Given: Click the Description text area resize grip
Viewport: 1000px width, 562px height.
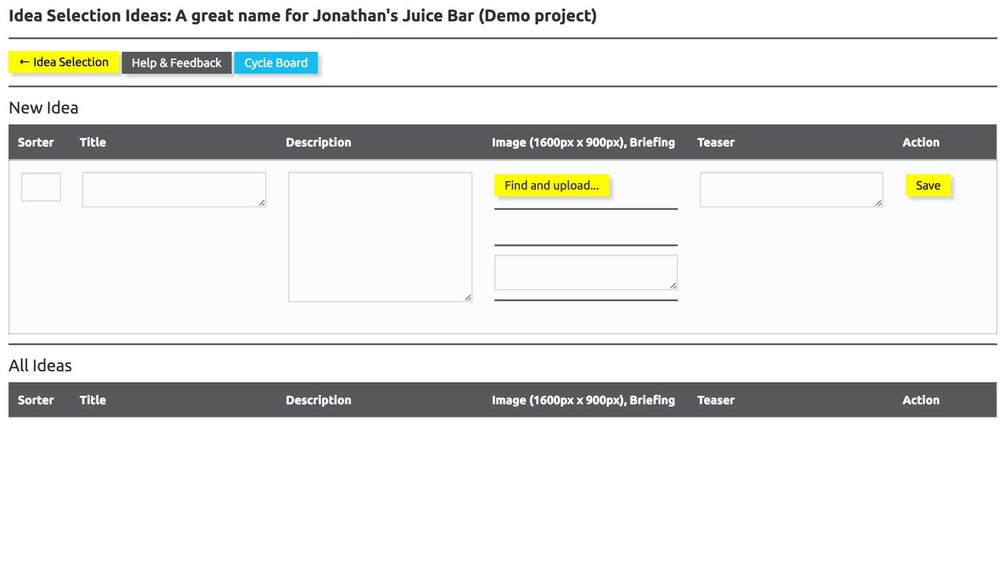Looking at the screenshot, I should pyautogui.click(x=468, y=297).
